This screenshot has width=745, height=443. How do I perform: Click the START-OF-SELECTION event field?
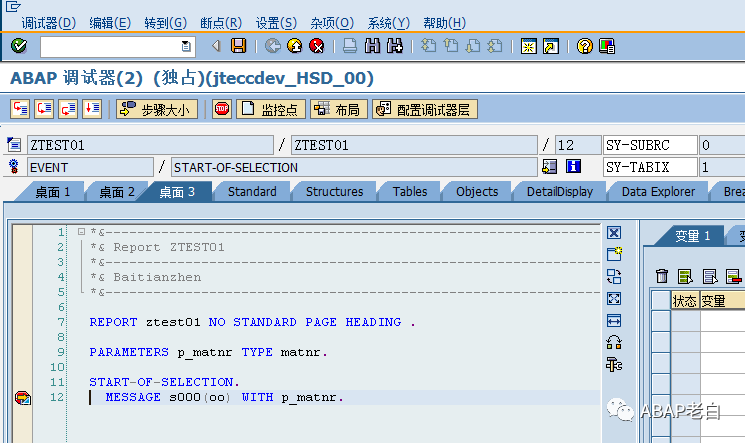(354, 167)
